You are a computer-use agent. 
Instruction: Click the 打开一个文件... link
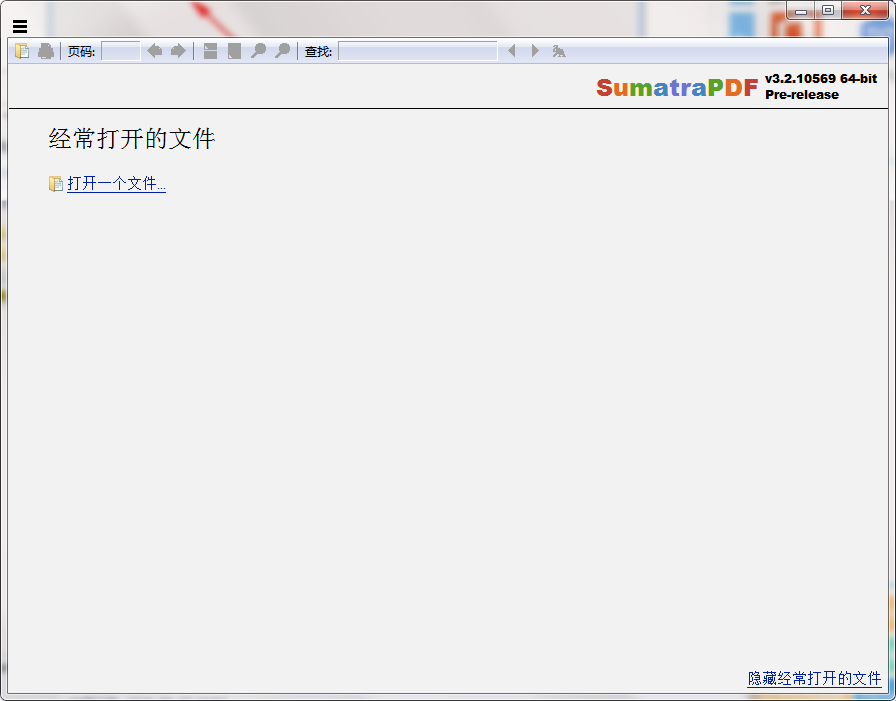(117, 183)
